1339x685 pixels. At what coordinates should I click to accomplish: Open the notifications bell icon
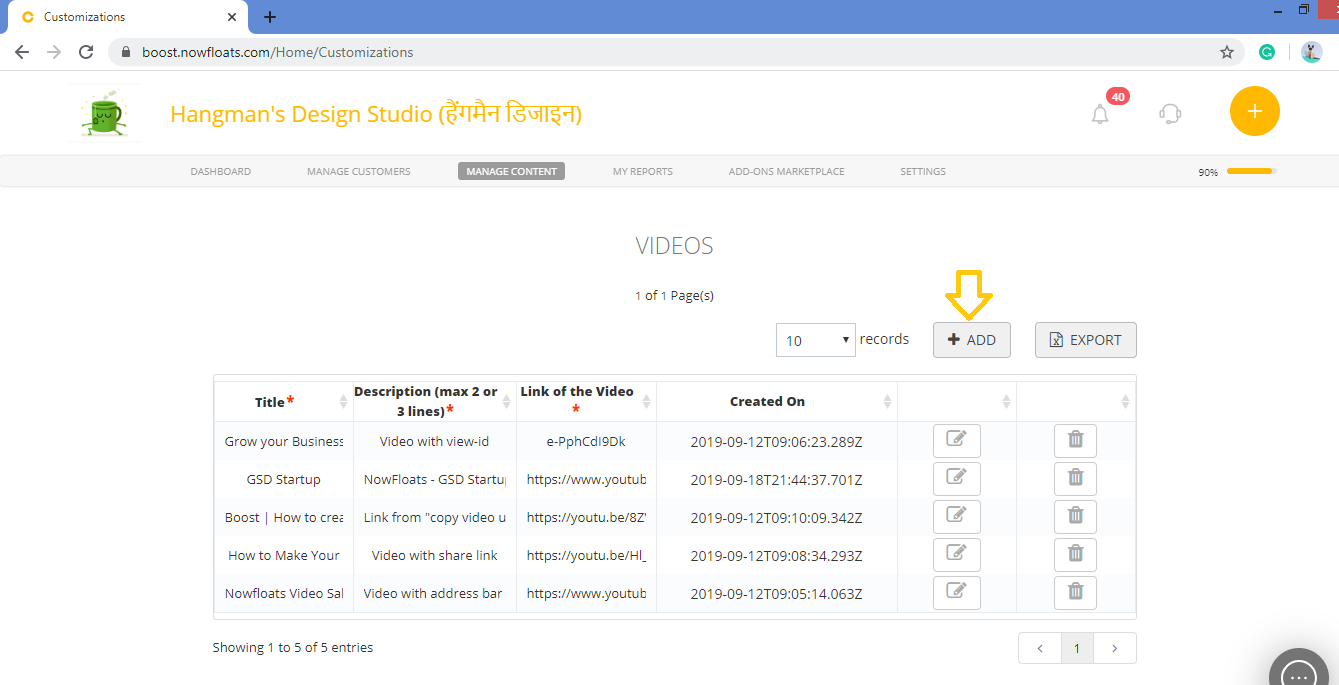(x=1100, y=114)
